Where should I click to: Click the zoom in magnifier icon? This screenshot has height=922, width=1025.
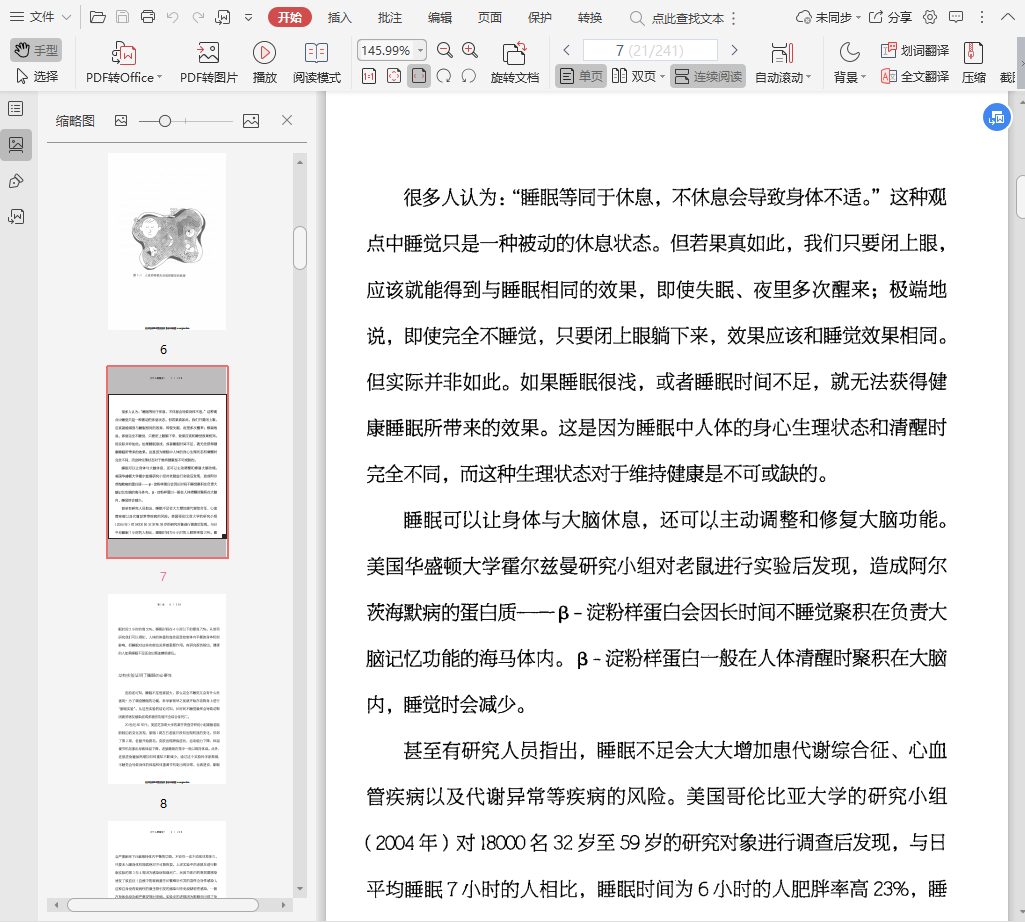click(x=469, y=50)
